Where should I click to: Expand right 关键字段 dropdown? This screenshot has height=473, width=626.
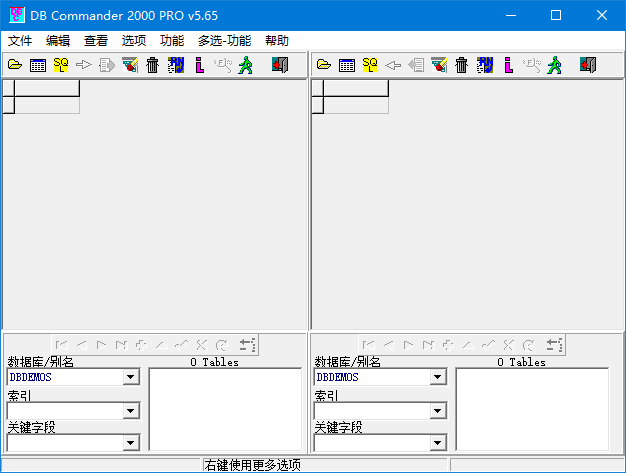coord(438,443)
